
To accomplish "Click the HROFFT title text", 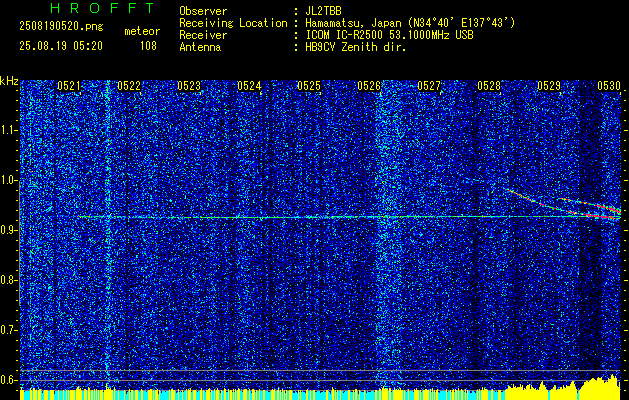I will coord(102,8).
